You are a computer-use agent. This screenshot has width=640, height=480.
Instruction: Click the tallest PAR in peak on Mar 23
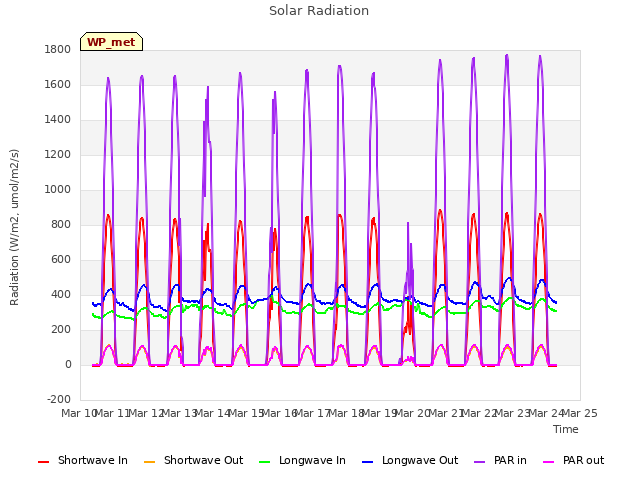pyautogui.click(x=507, y=56)
